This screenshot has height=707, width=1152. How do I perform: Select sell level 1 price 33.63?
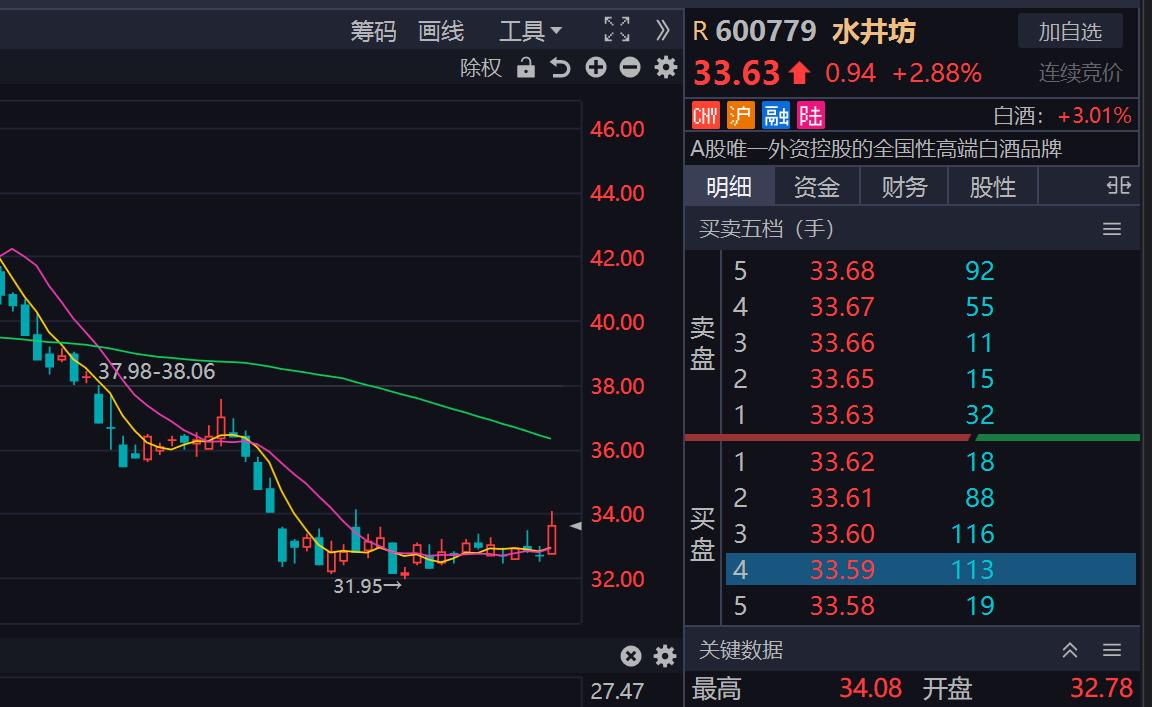[x=842, y=414]
